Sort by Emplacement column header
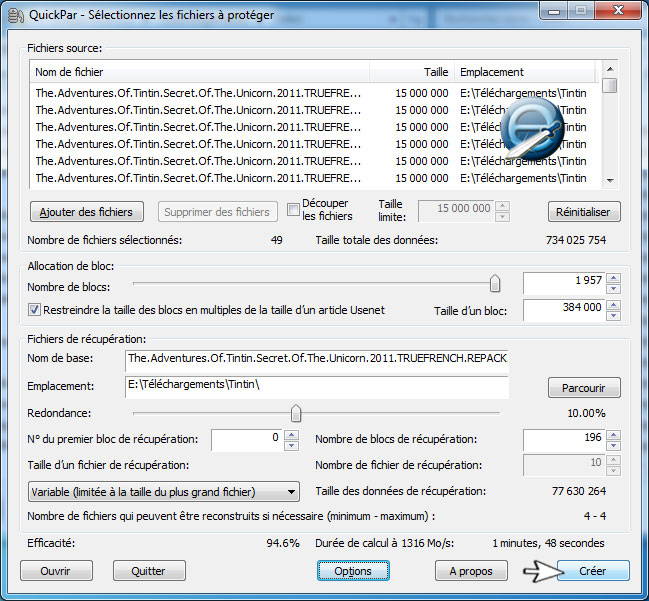This screenshot has height=601, width=649. pos(525,72)
